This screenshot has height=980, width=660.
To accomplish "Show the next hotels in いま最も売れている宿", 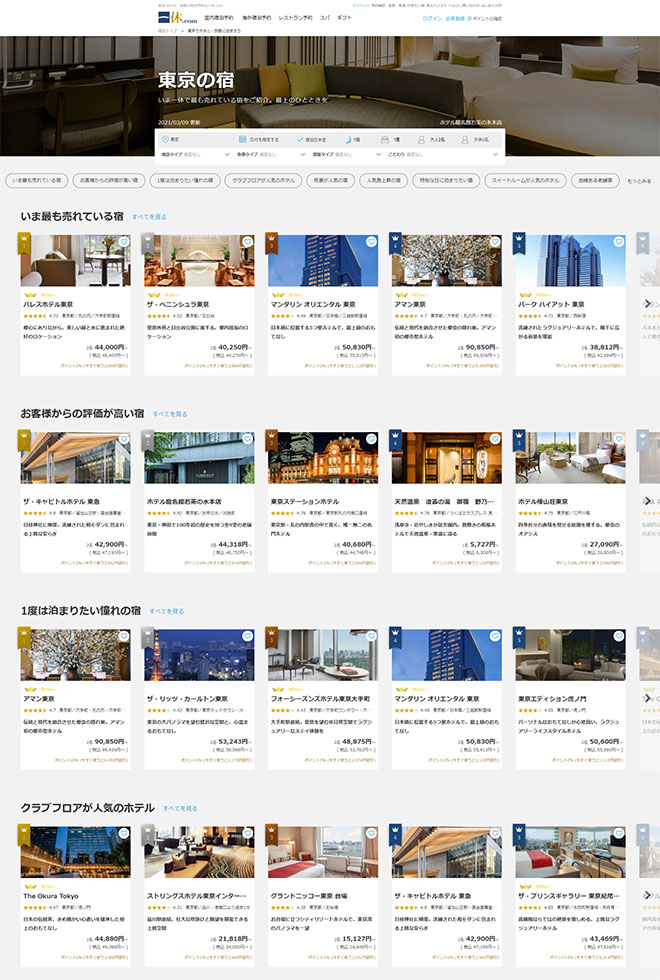I will tap(648, 304).
